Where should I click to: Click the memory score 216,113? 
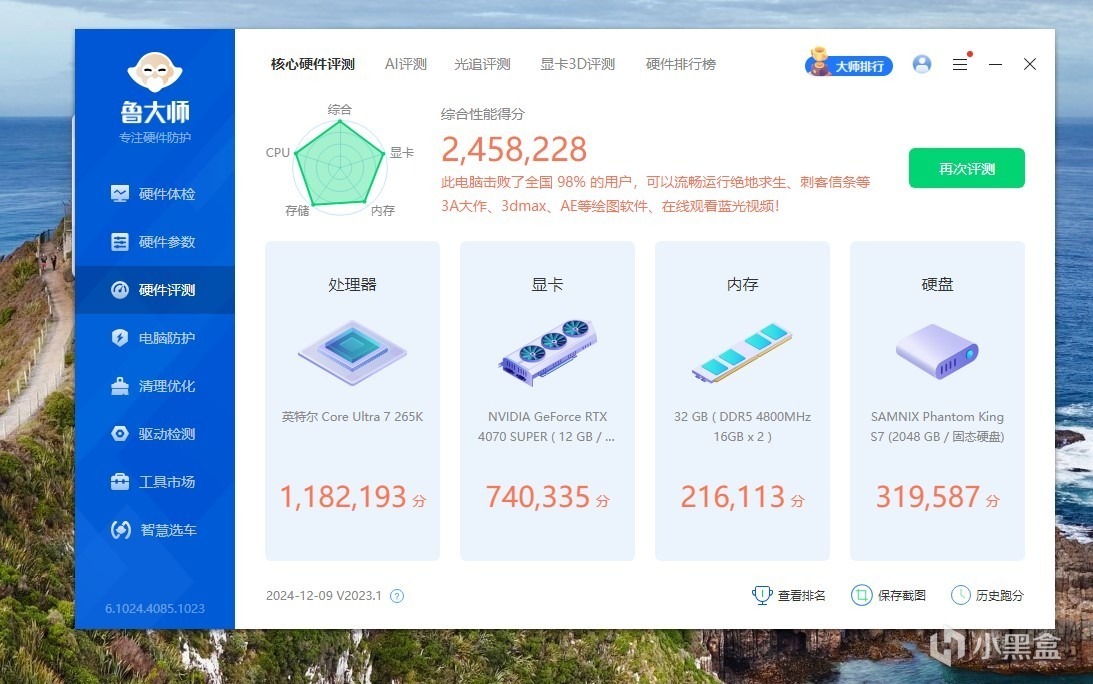pos(733,497)
